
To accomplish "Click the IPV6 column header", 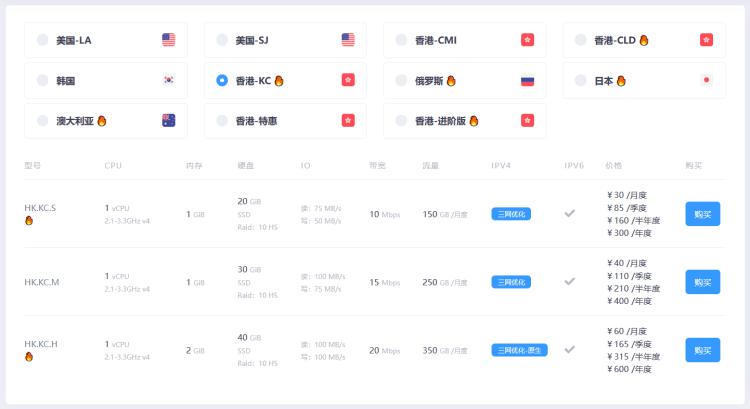I will (574, 166).
